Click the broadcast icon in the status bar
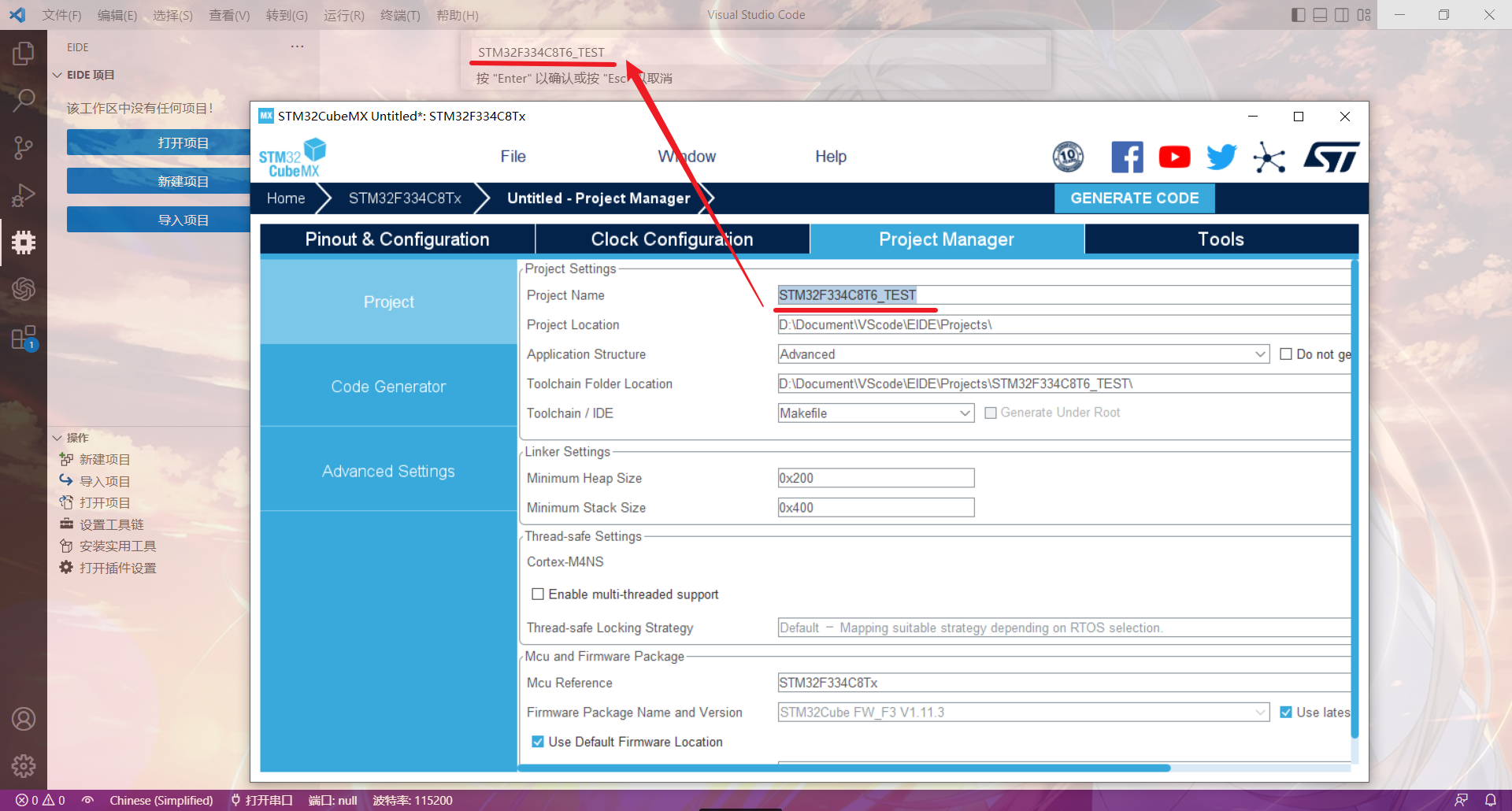The image size is (1512, 811). point(87,800)
